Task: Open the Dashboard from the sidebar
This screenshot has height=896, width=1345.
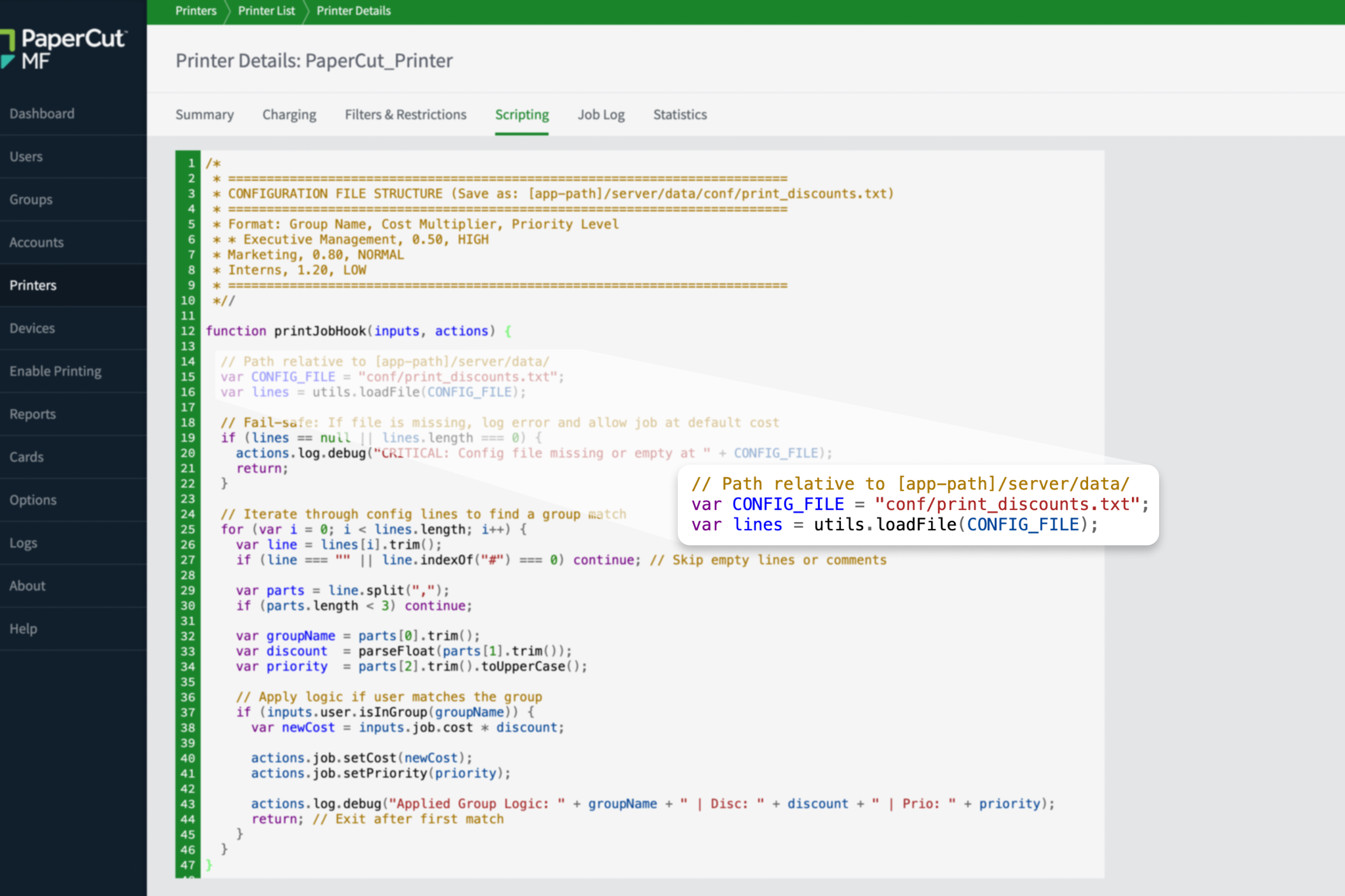Action: (41, 113)
